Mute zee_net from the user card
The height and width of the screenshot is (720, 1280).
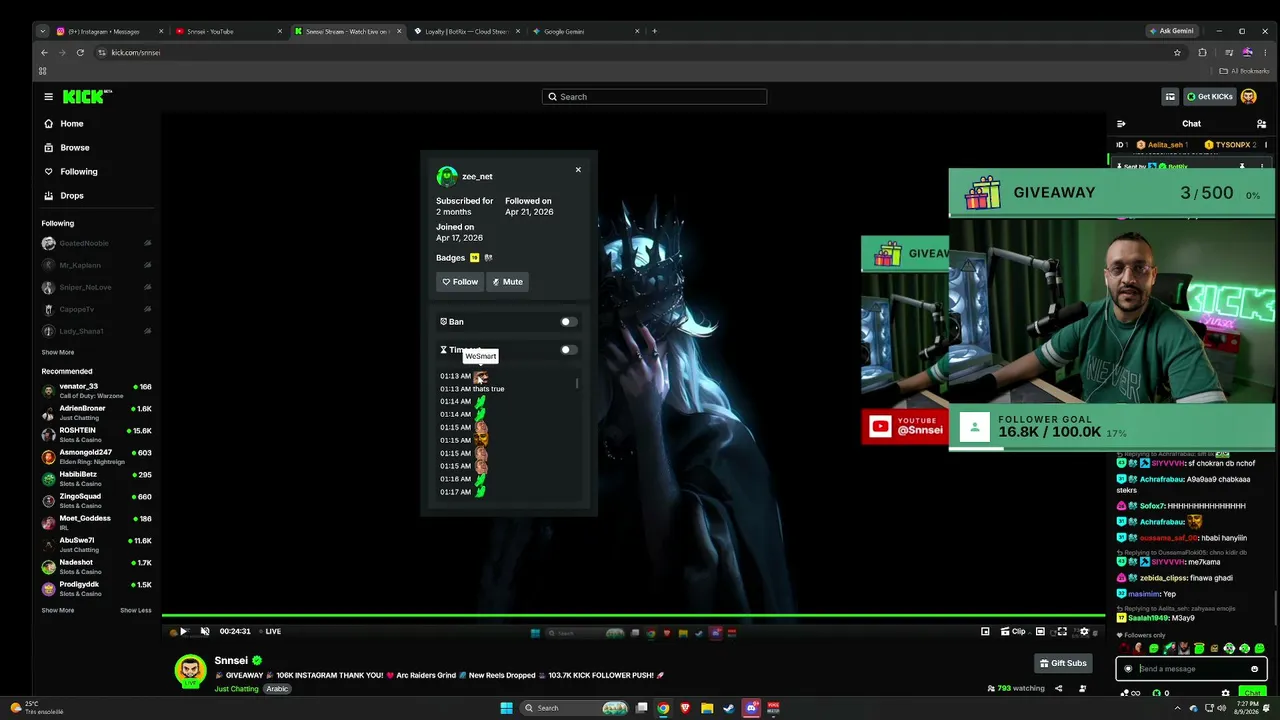(507, 282)
